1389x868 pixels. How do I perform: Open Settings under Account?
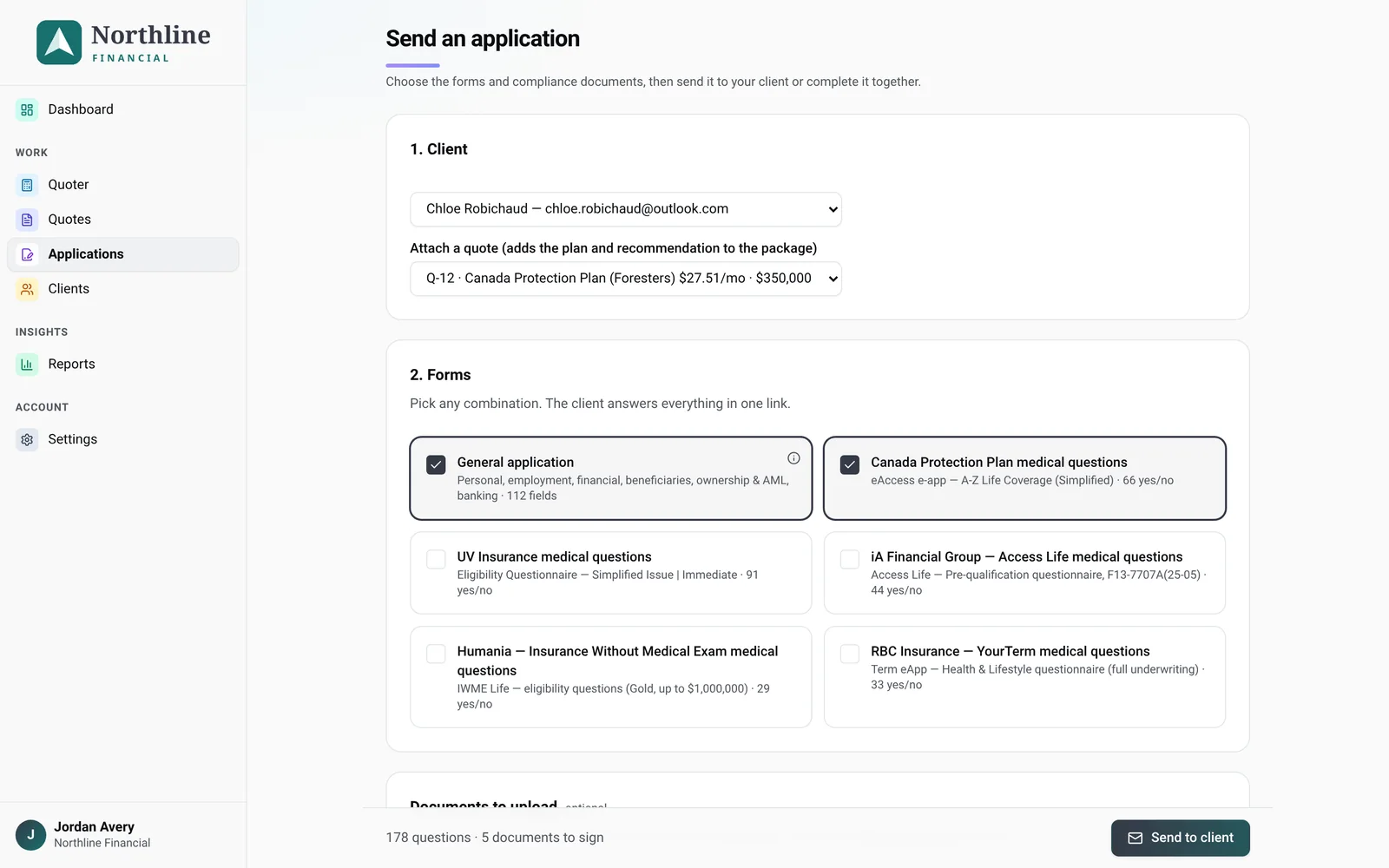[123, 439]
